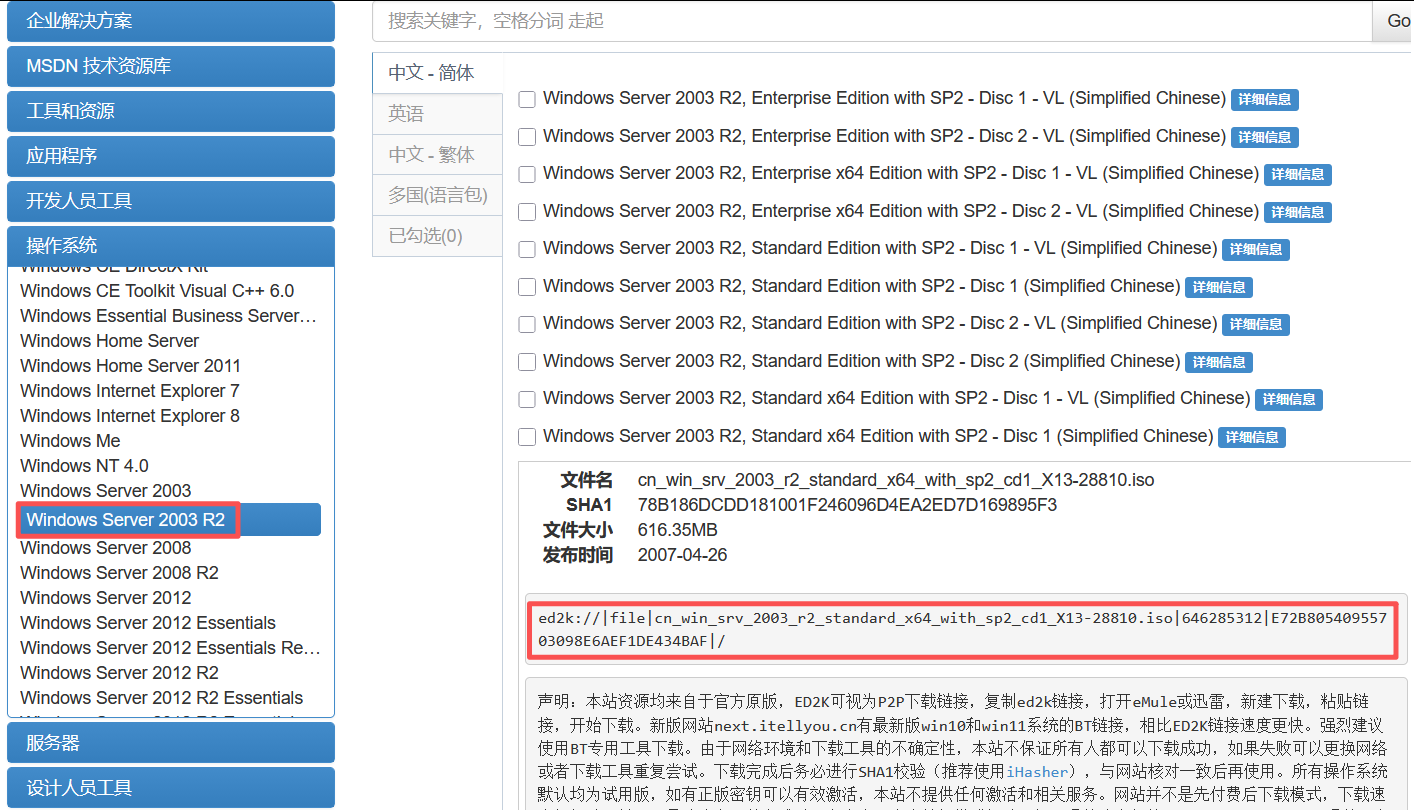Select Standard Edition SP2 Disc 1 non-VL checkbox
Screen dimensions: 1414x810
527,287
